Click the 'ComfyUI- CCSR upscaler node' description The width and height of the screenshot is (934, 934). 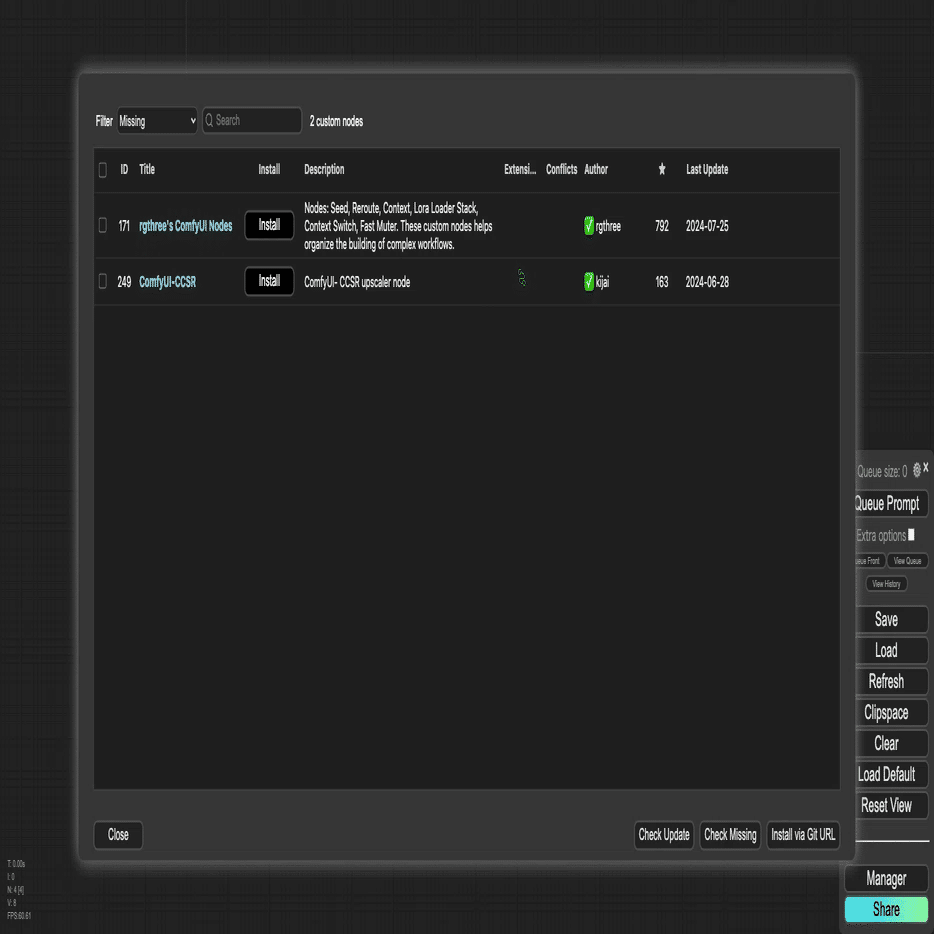click(x=357, y=282)
